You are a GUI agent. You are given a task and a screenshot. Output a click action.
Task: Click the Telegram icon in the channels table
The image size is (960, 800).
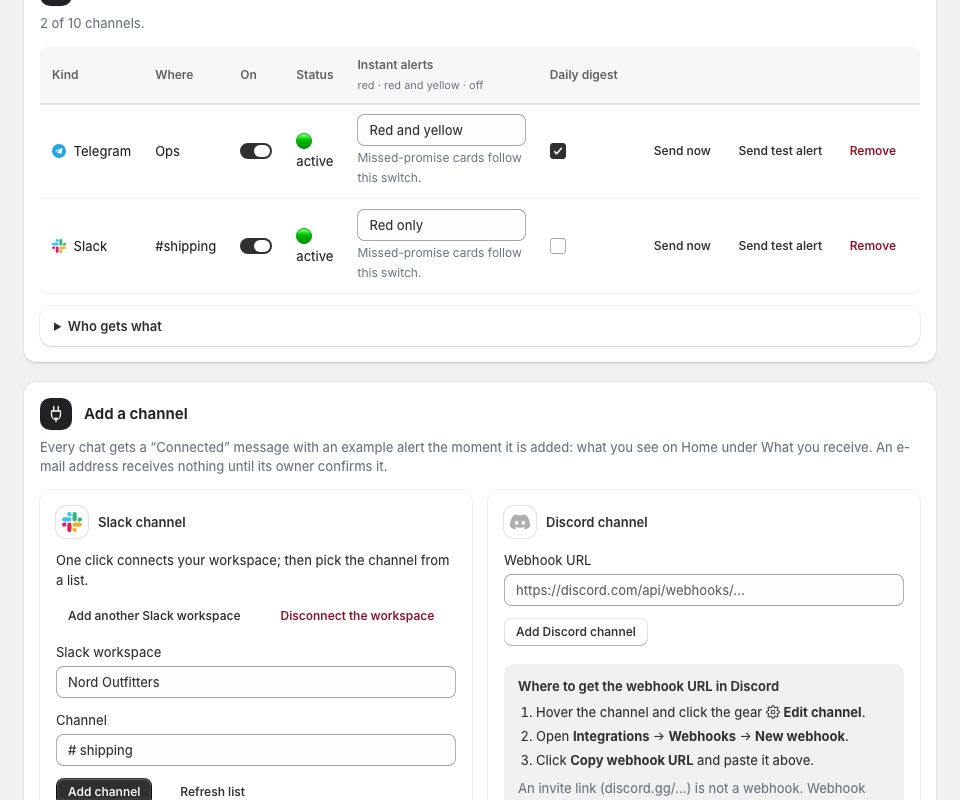tap(59, 151)
